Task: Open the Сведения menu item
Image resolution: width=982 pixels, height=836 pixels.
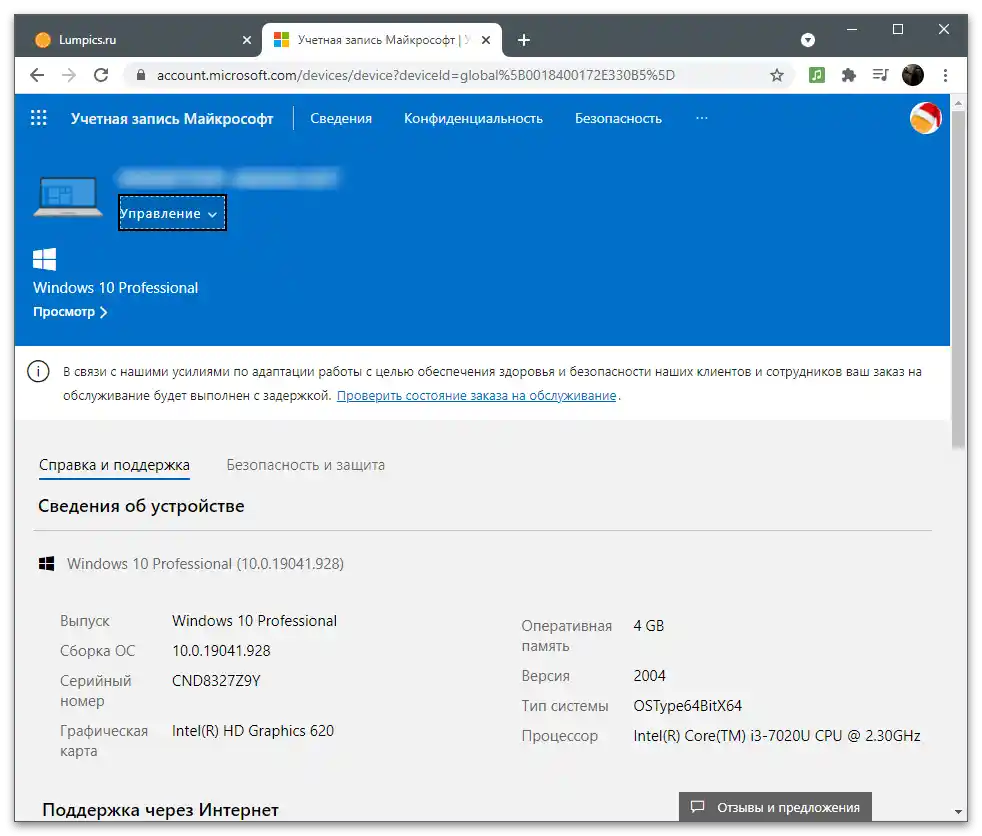Action: [341, 118]
